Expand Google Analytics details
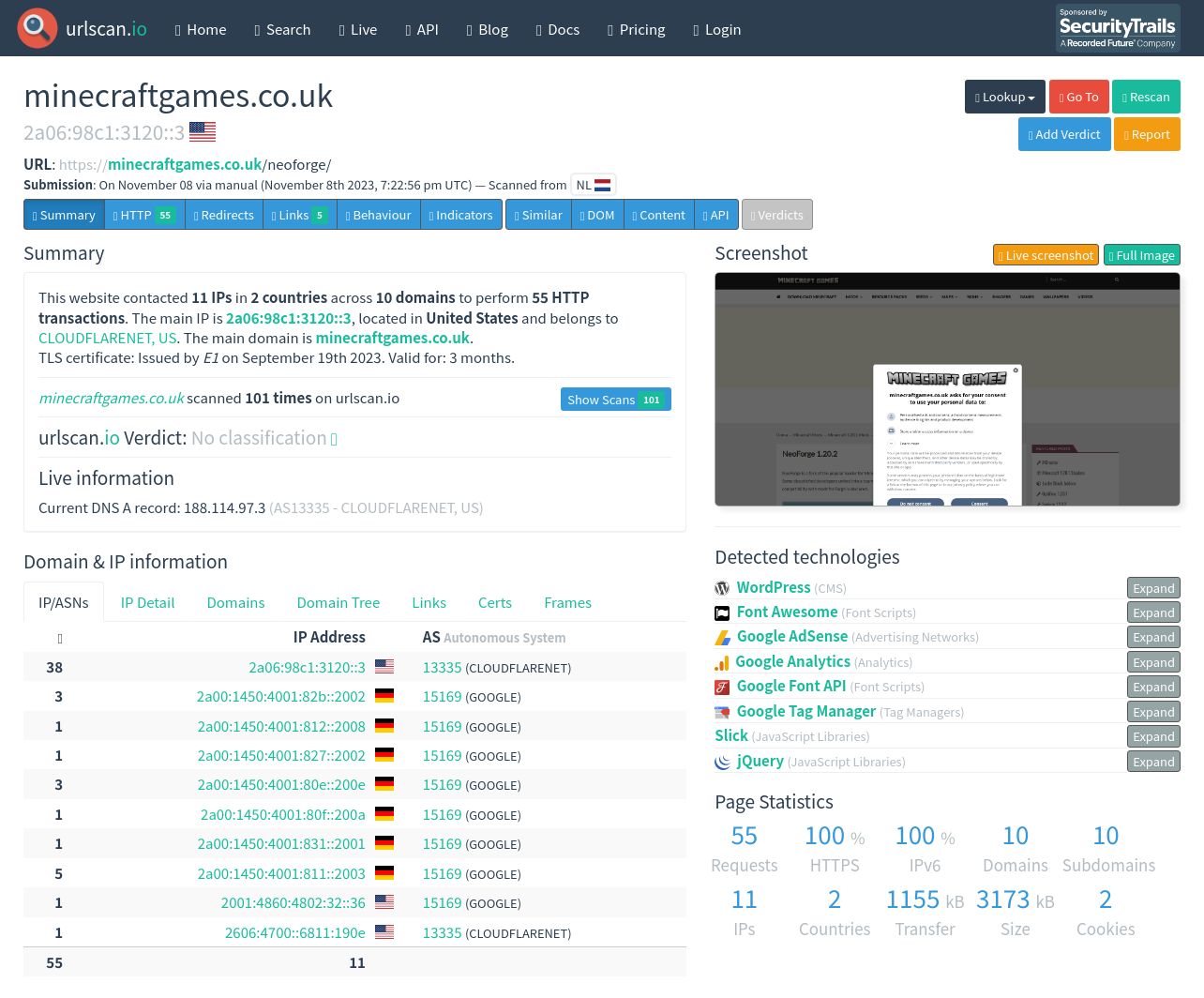 click(1153, 662)
